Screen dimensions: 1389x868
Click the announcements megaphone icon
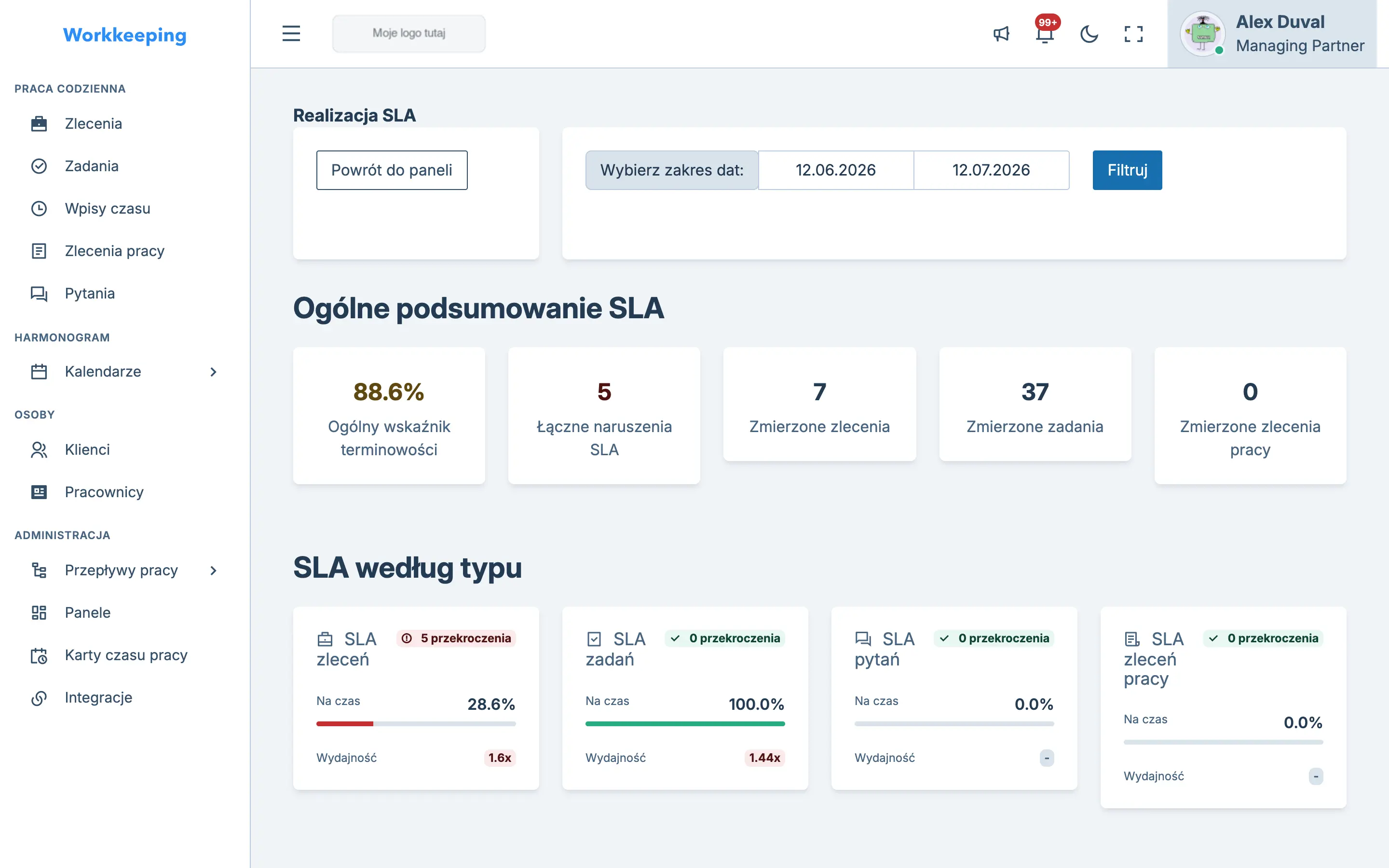[x=1001, y=34]
